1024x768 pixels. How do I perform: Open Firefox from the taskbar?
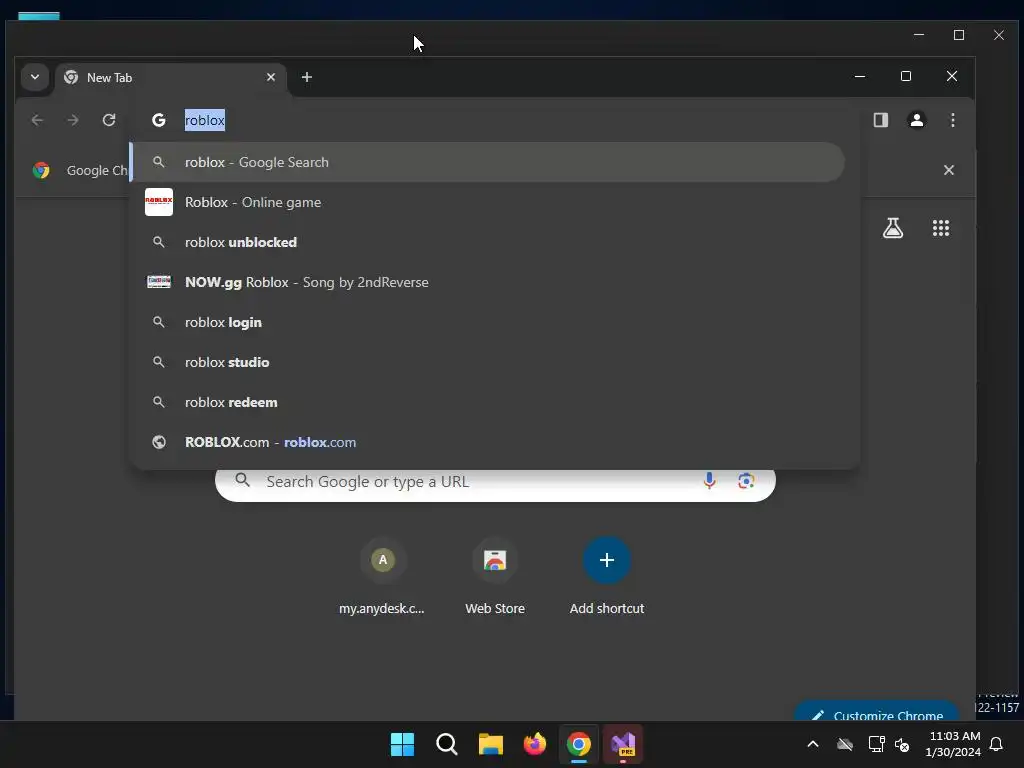pyautogui.click(x=535, y=744)
